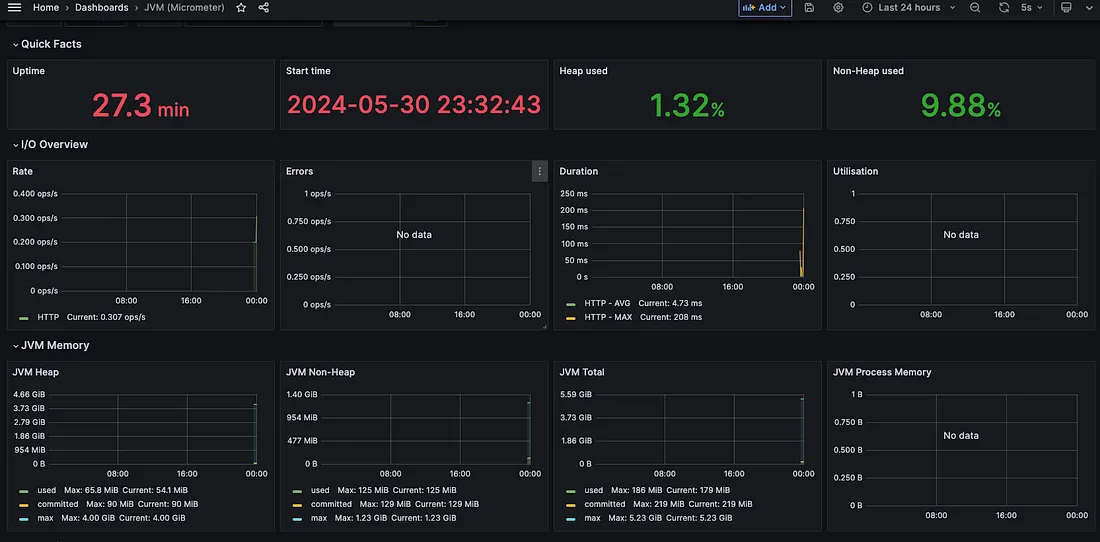Click the max color swatch in JVM Total legend
Viewport: 1100px width, 542px height.
pyautogui.click(x=572, y=518)
